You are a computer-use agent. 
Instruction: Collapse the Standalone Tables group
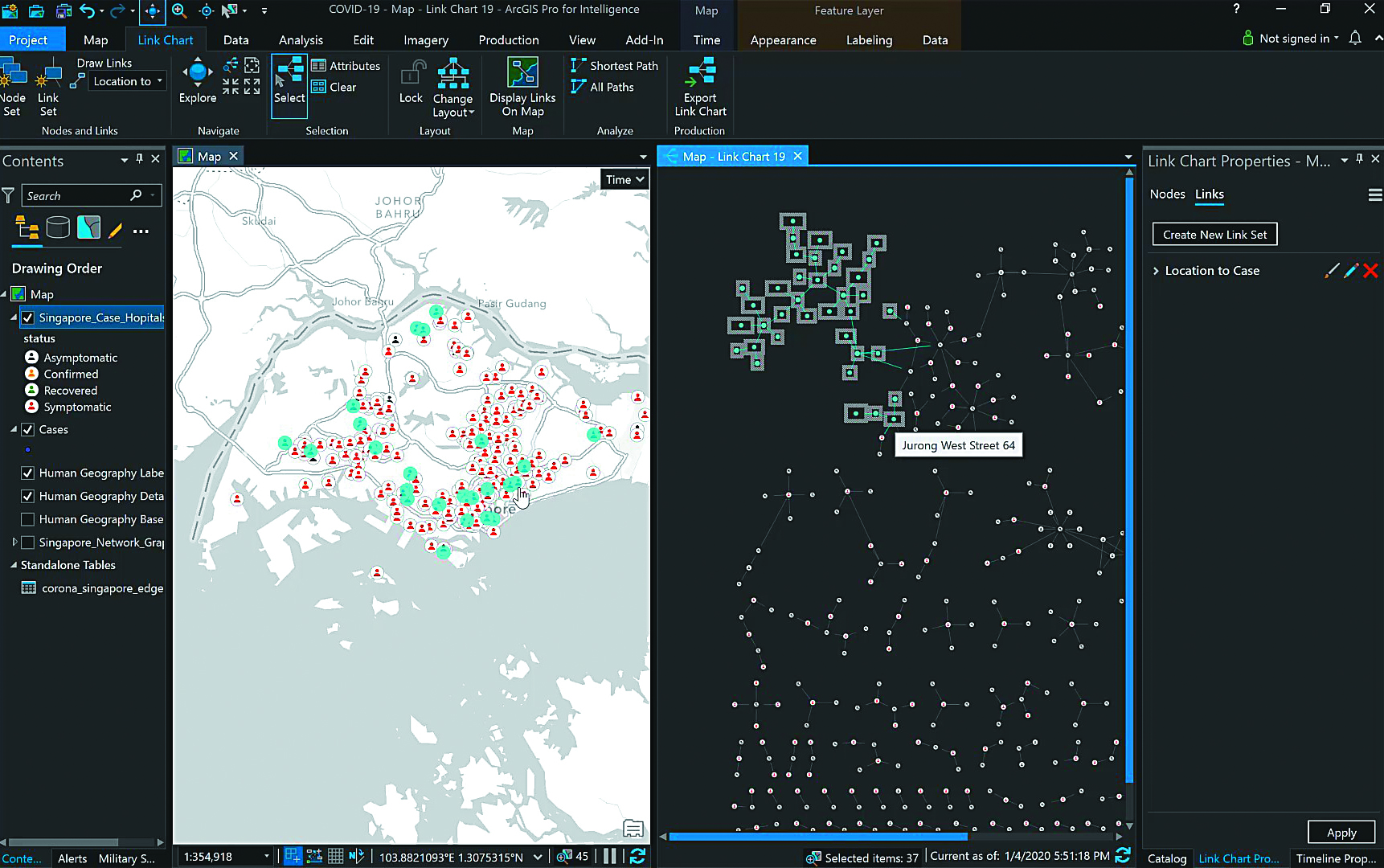coord(14,565)
